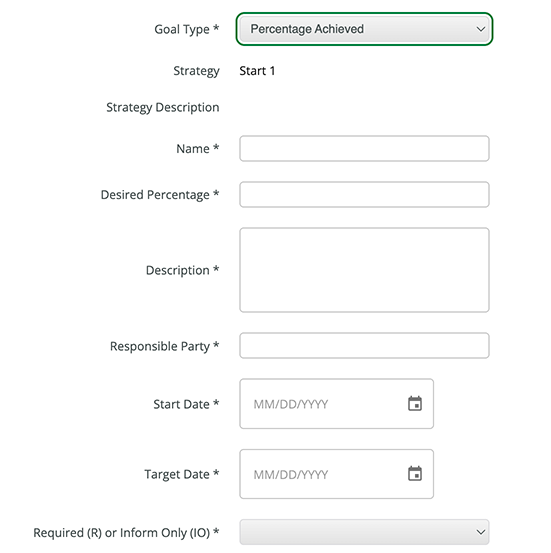Click the Strategy Description label
Screen dimensions: 551x553
163,107
